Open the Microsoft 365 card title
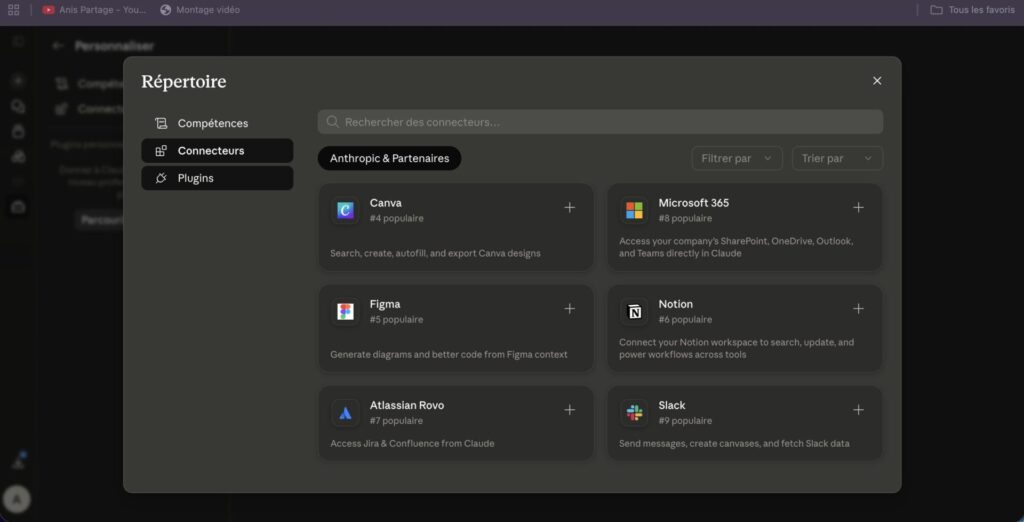1024x522 pixels. tap(694, 203)
